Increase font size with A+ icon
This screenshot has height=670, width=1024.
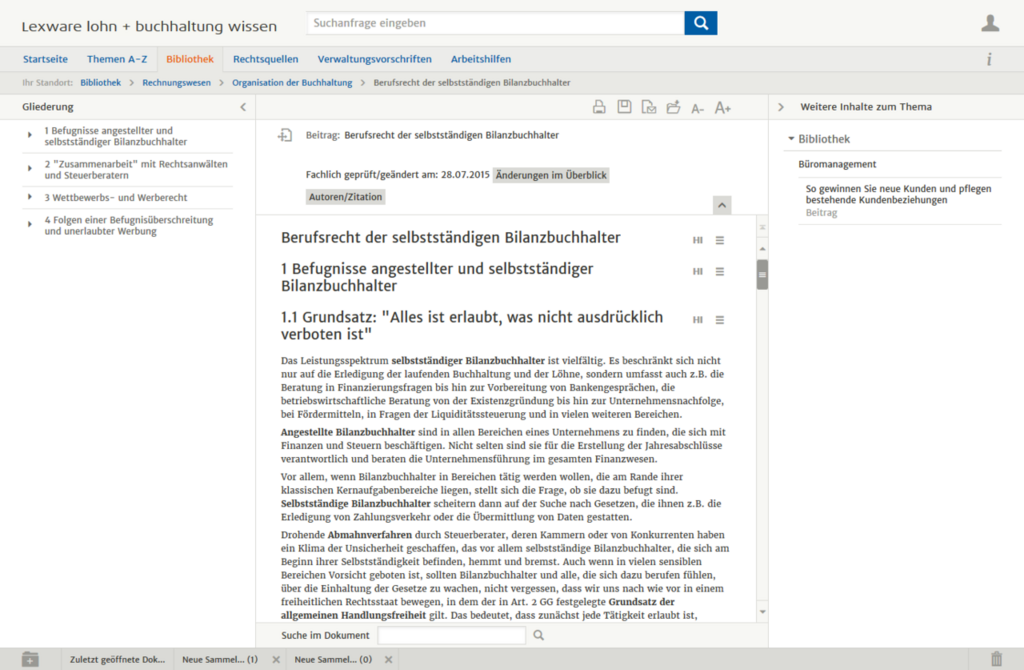click(722, 108)
